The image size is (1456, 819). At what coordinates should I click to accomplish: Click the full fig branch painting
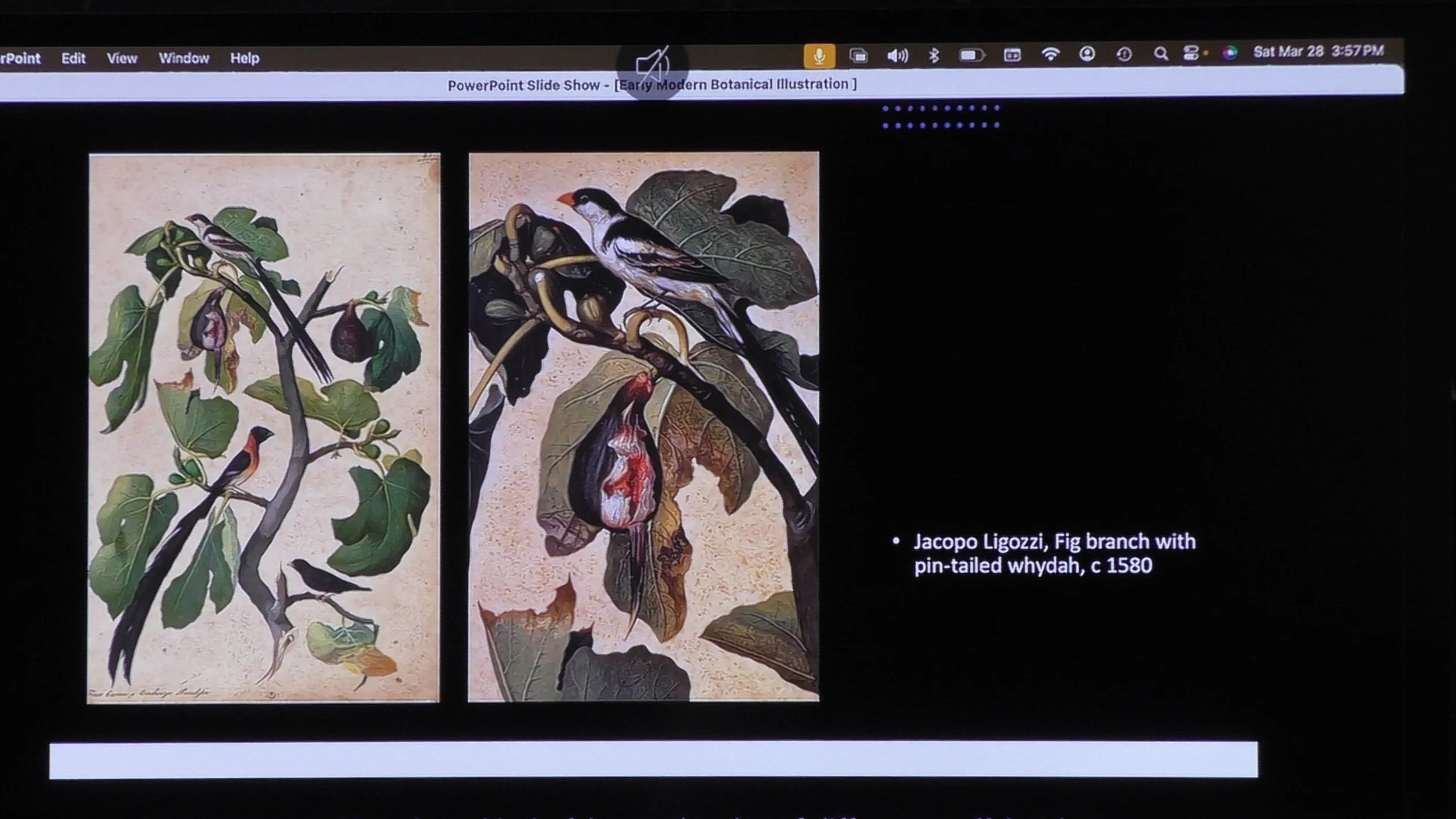pyautogui.click(x=264, y=428)
